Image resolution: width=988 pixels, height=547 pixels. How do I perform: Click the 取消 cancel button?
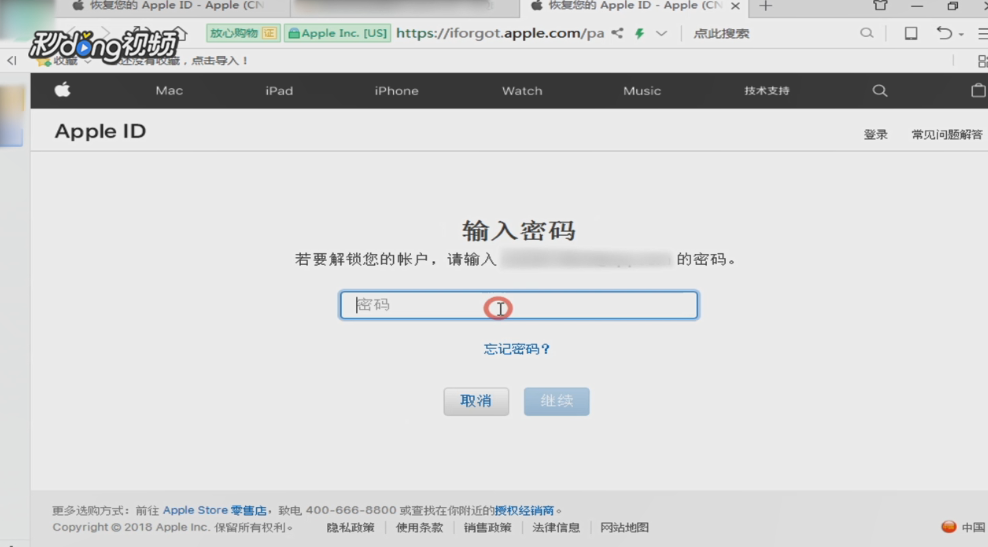(x=476, y=401)
